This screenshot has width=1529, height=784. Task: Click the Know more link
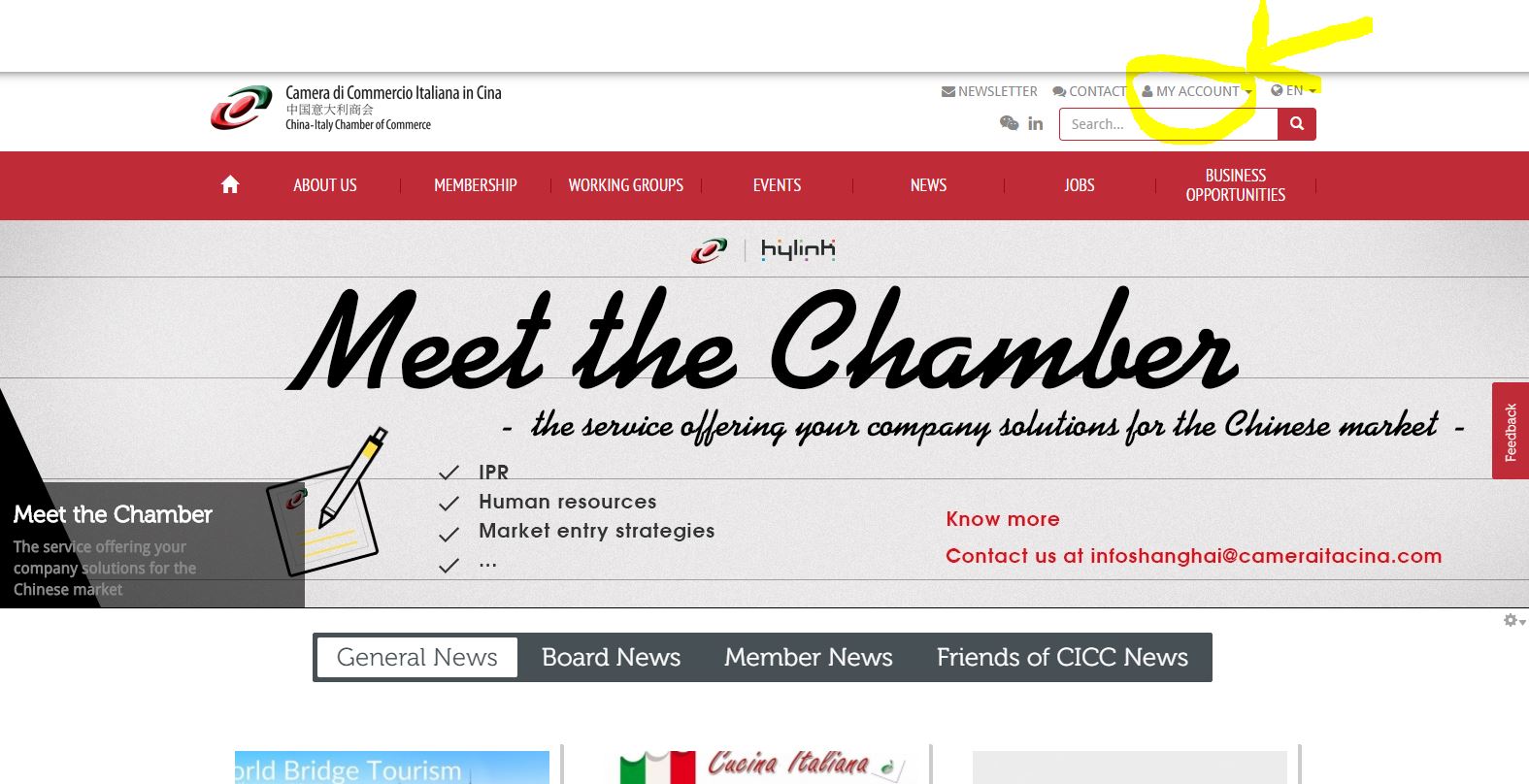1003,519
